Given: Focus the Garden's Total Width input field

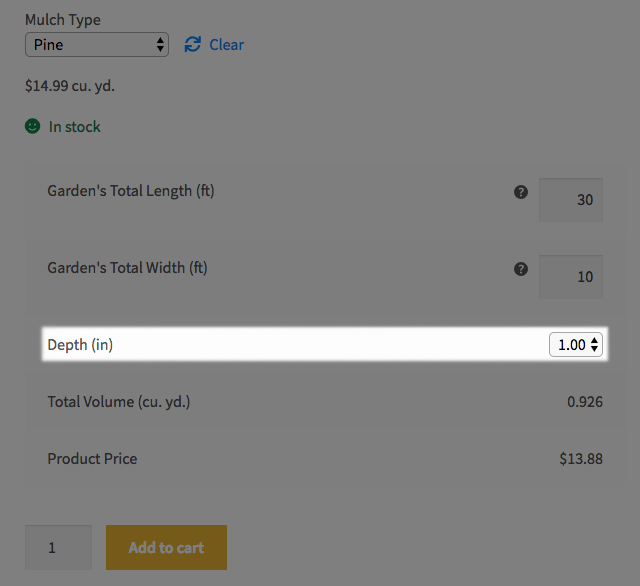Looking at the screenshot, I should tap(571, 276).
